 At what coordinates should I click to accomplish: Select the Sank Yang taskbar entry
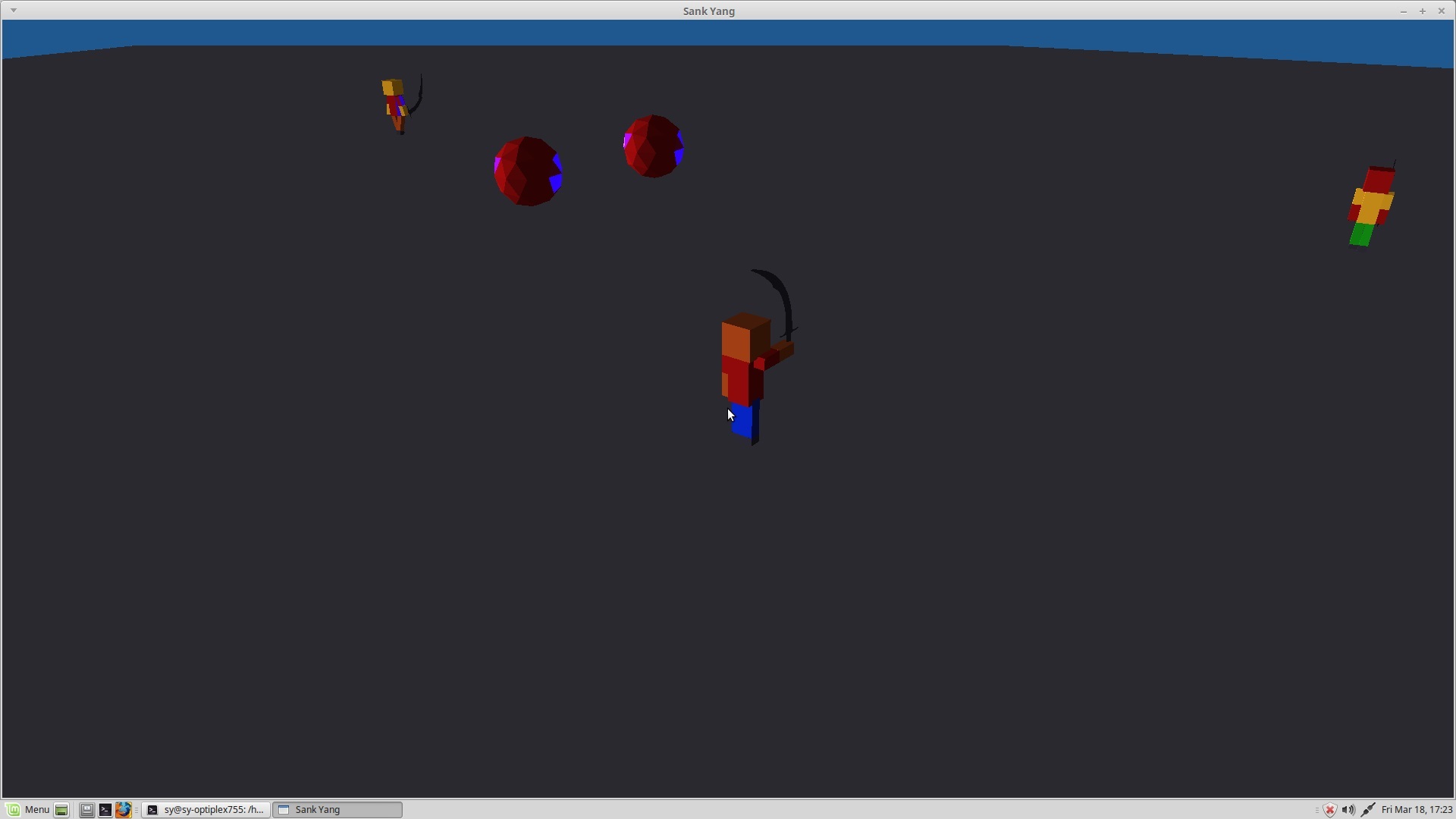tap(337, 810)
